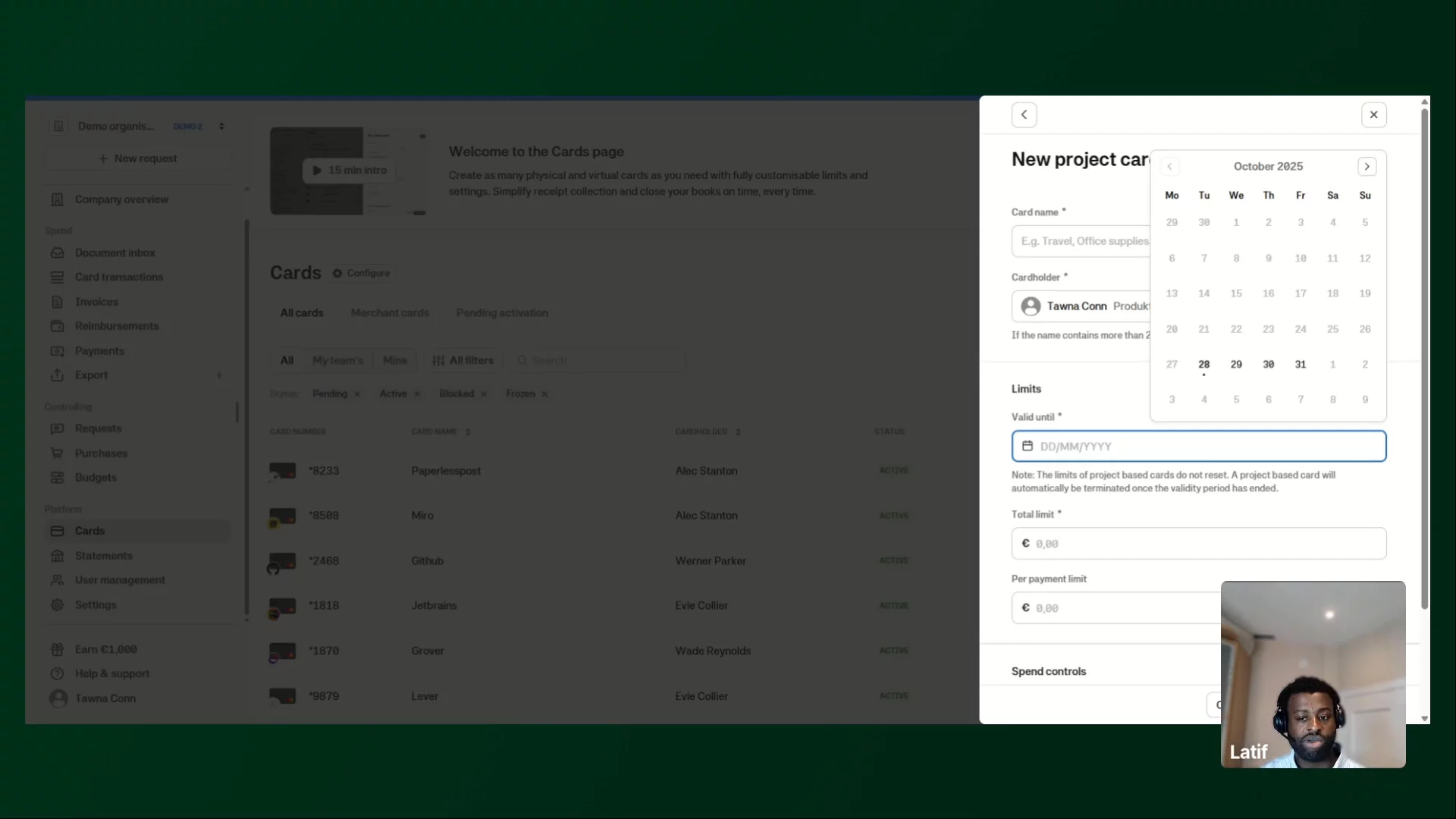The width and height of the screenshot is (1456, 819).
Task: Select October 29 in the date picker
Action: [1236, 364]
